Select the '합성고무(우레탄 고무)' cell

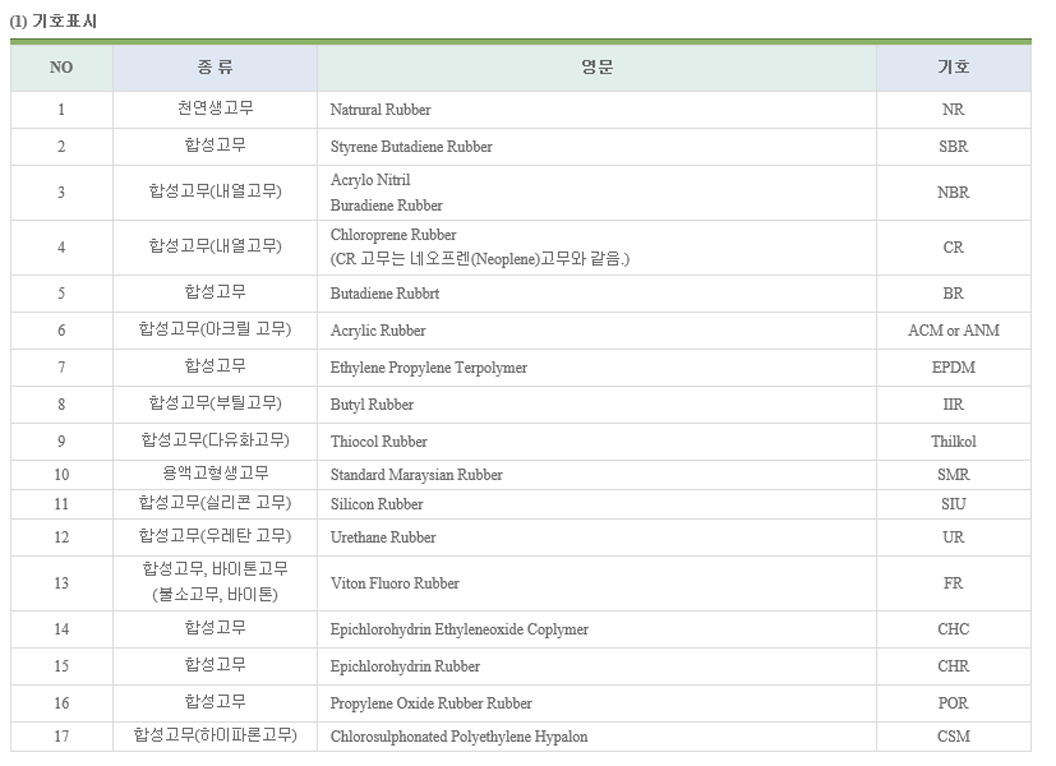point(215,537)
